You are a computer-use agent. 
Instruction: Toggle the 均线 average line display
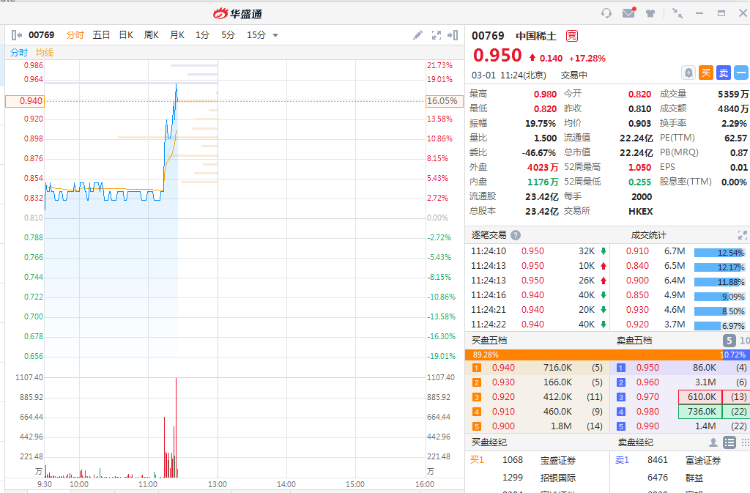[x=45, y=52]
